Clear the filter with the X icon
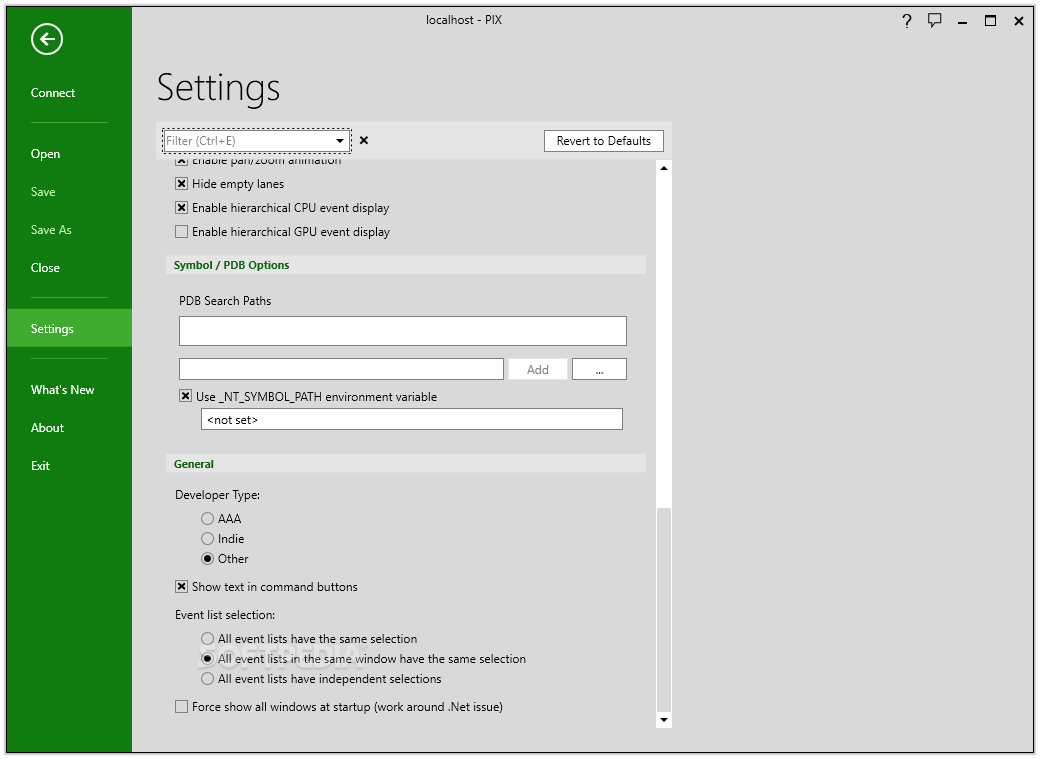1040x759 pixels. [x=363, y=140]
